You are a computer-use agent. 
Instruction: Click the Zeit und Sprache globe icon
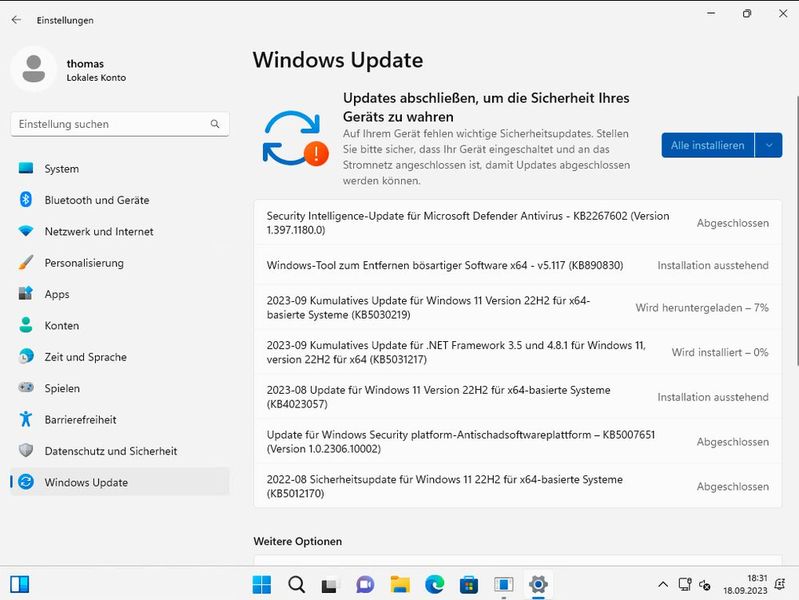(x=25, y=356)
